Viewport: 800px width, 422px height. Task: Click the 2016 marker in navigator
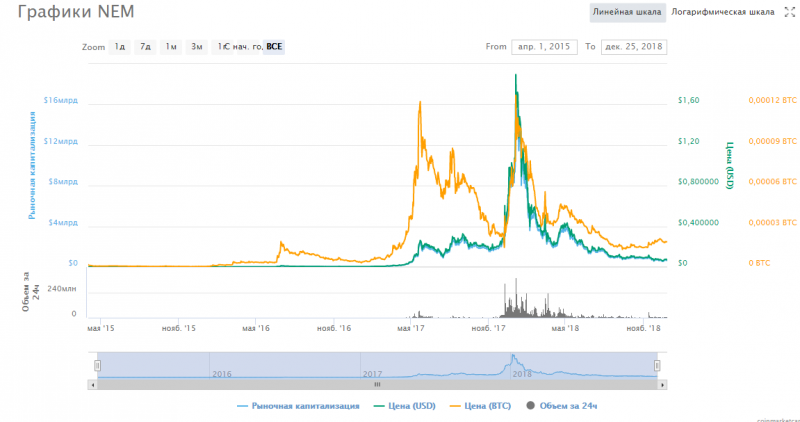click(222, 374)
